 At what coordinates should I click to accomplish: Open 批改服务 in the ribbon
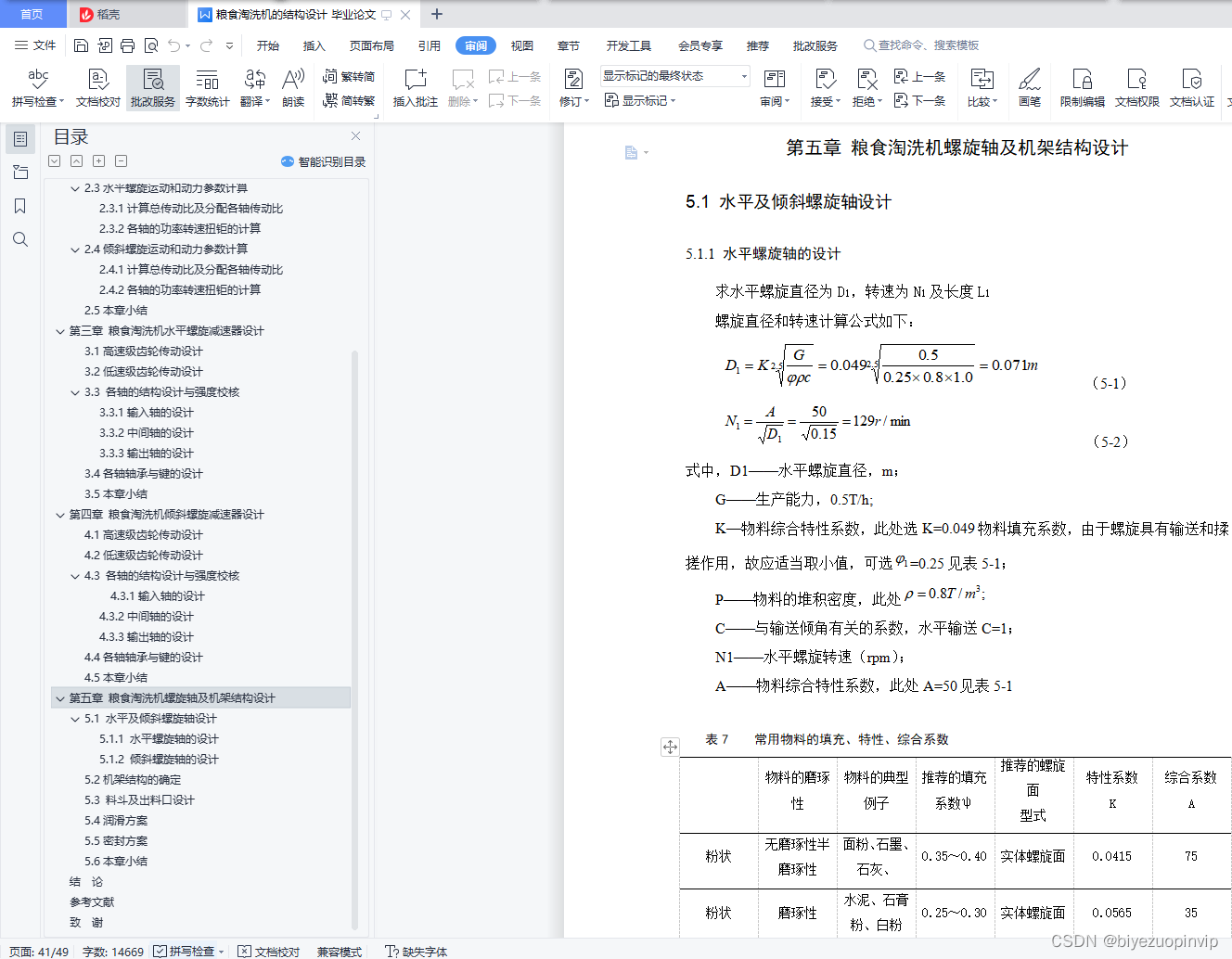153,88
